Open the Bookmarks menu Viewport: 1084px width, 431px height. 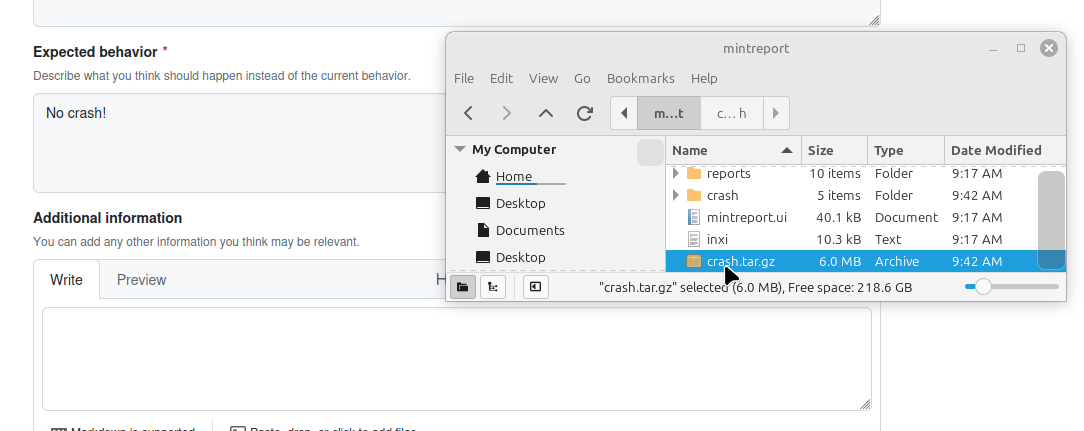coord(641,78)
